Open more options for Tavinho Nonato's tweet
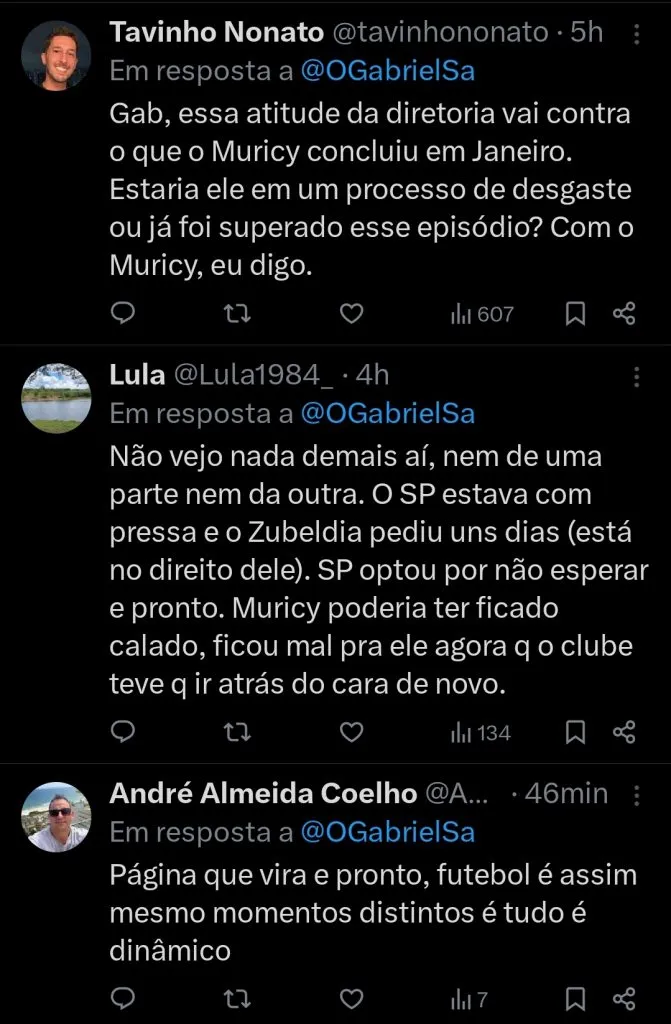671x1024 pixels. [x=638, y=34]
